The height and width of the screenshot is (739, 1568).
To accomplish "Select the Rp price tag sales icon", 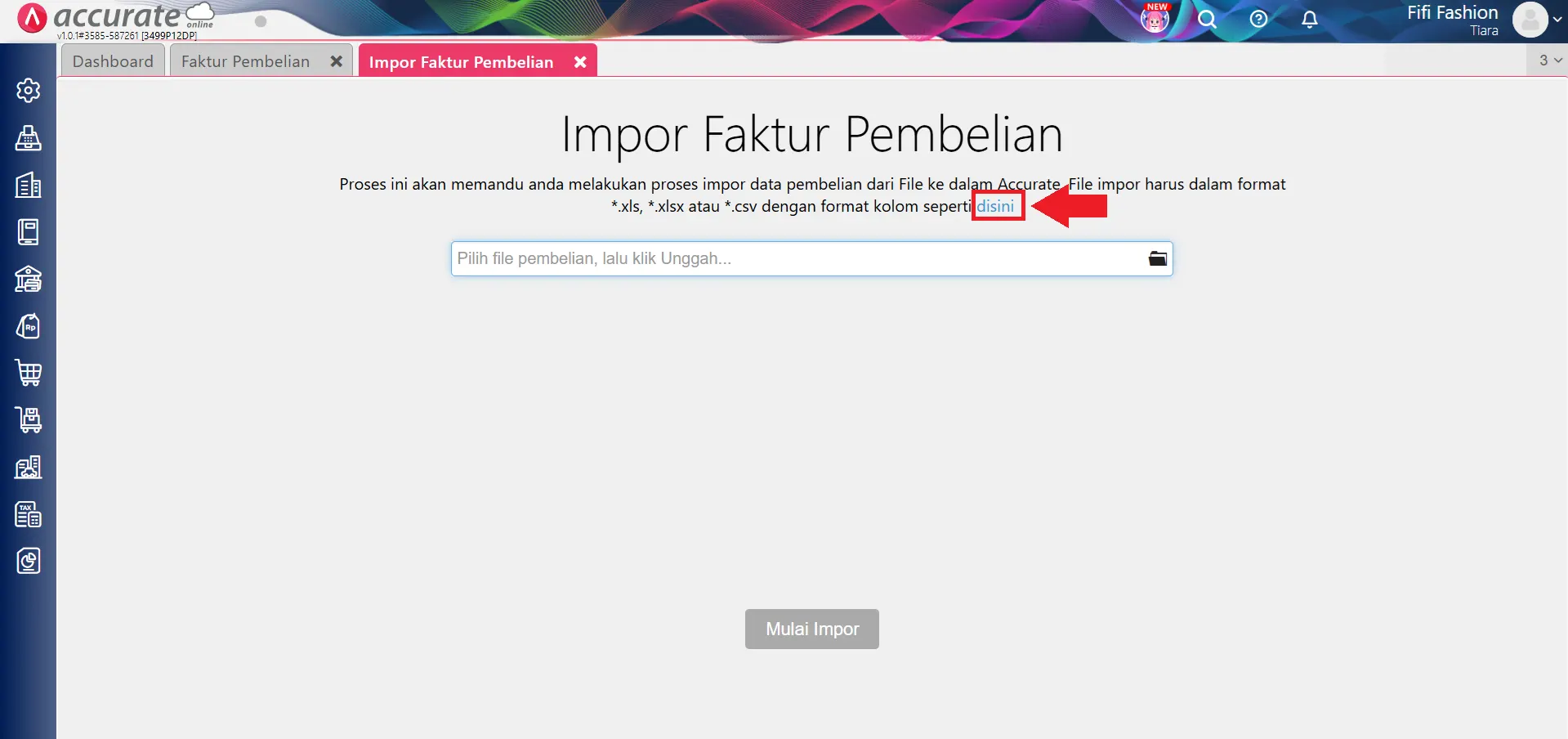I will [x=29, y=326].
